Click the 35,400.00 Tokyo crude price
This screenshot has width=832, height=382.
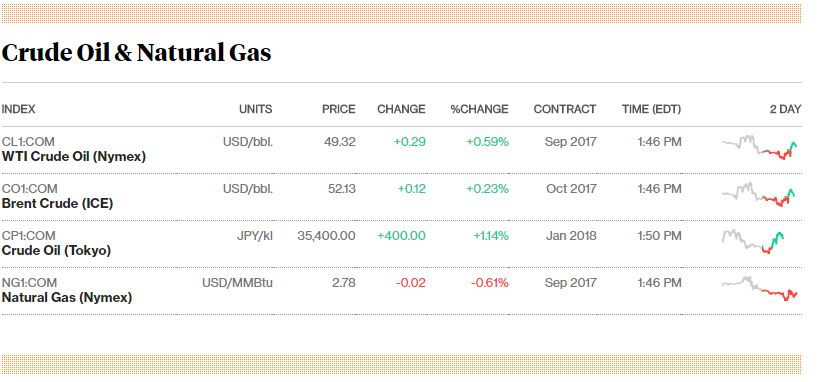point(326,236)
